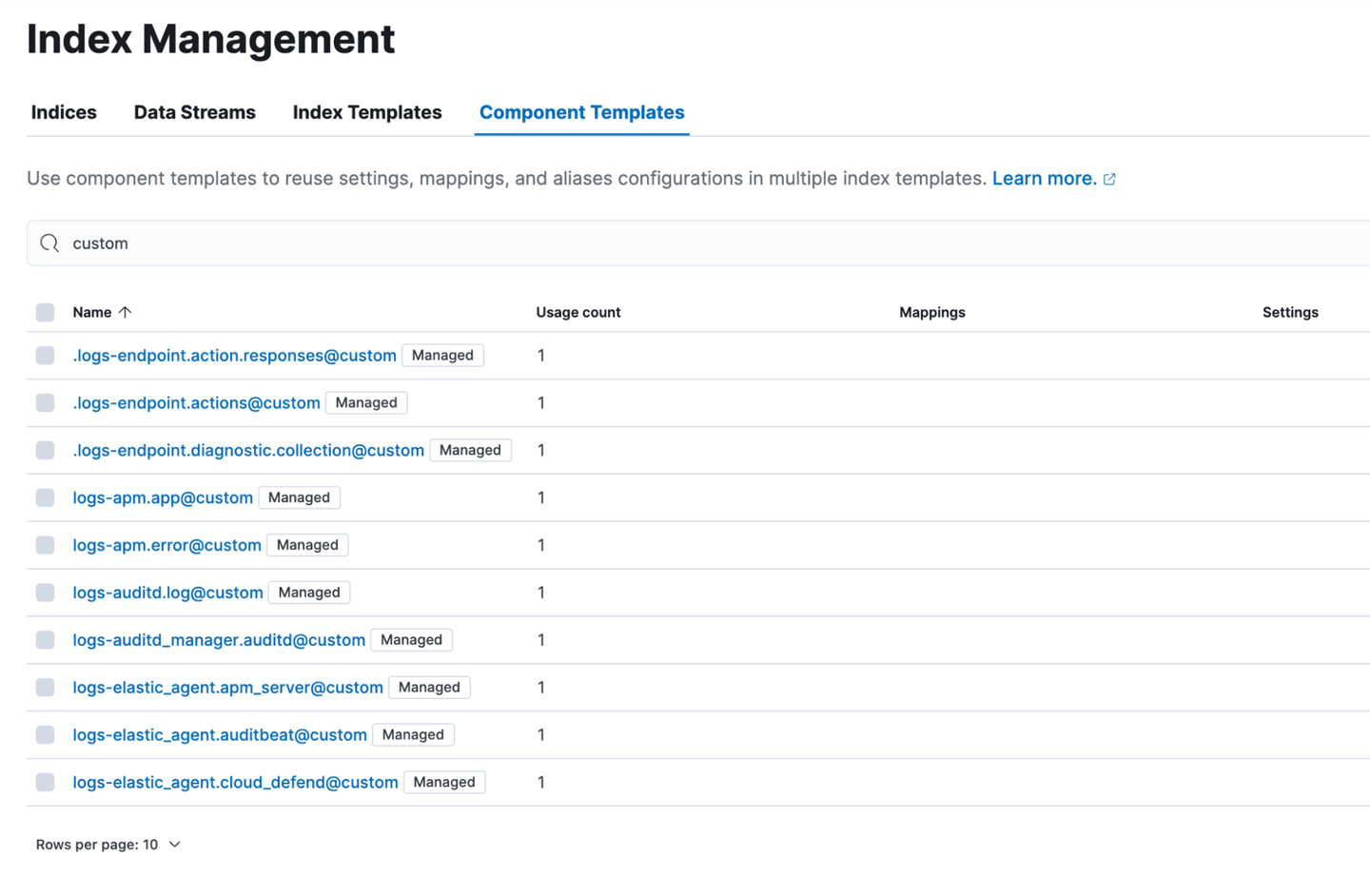Select checkbox for logs-auditd.log@custom
The width and height of the screenshot is (1370, 896).
[x=45, y=593]
